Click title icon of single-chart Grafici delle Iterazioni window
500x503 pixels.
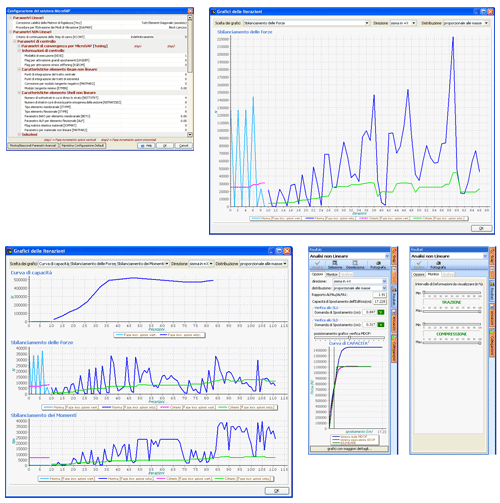[x=213, y=12]
